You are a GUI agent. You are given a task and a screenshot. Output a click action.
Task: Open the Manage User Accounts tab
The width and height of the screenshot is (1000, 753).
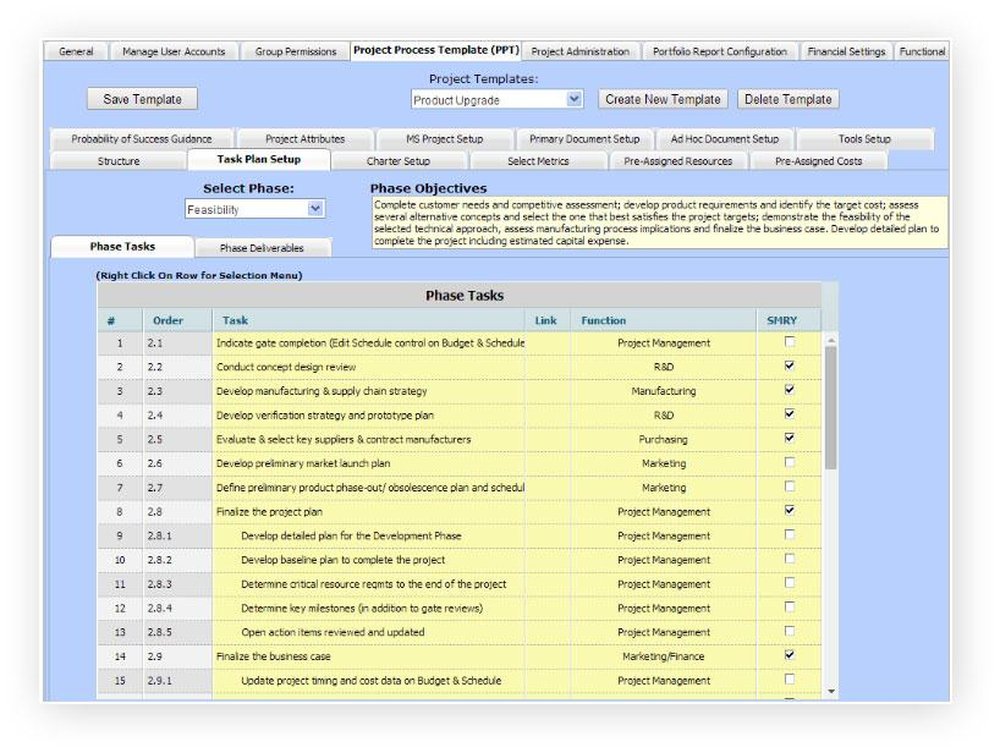pyautogui.click(x=173, y=52)
